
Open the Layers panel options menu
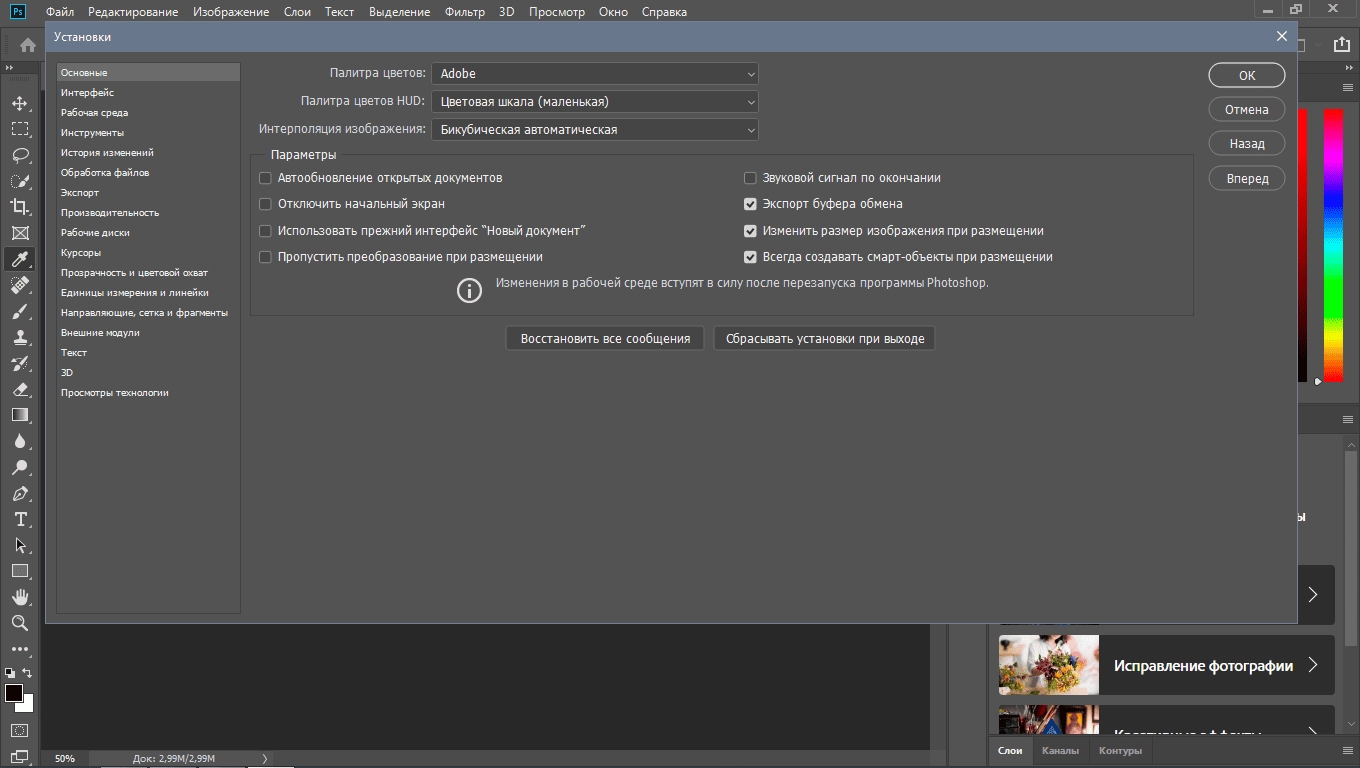point(1348,750)
